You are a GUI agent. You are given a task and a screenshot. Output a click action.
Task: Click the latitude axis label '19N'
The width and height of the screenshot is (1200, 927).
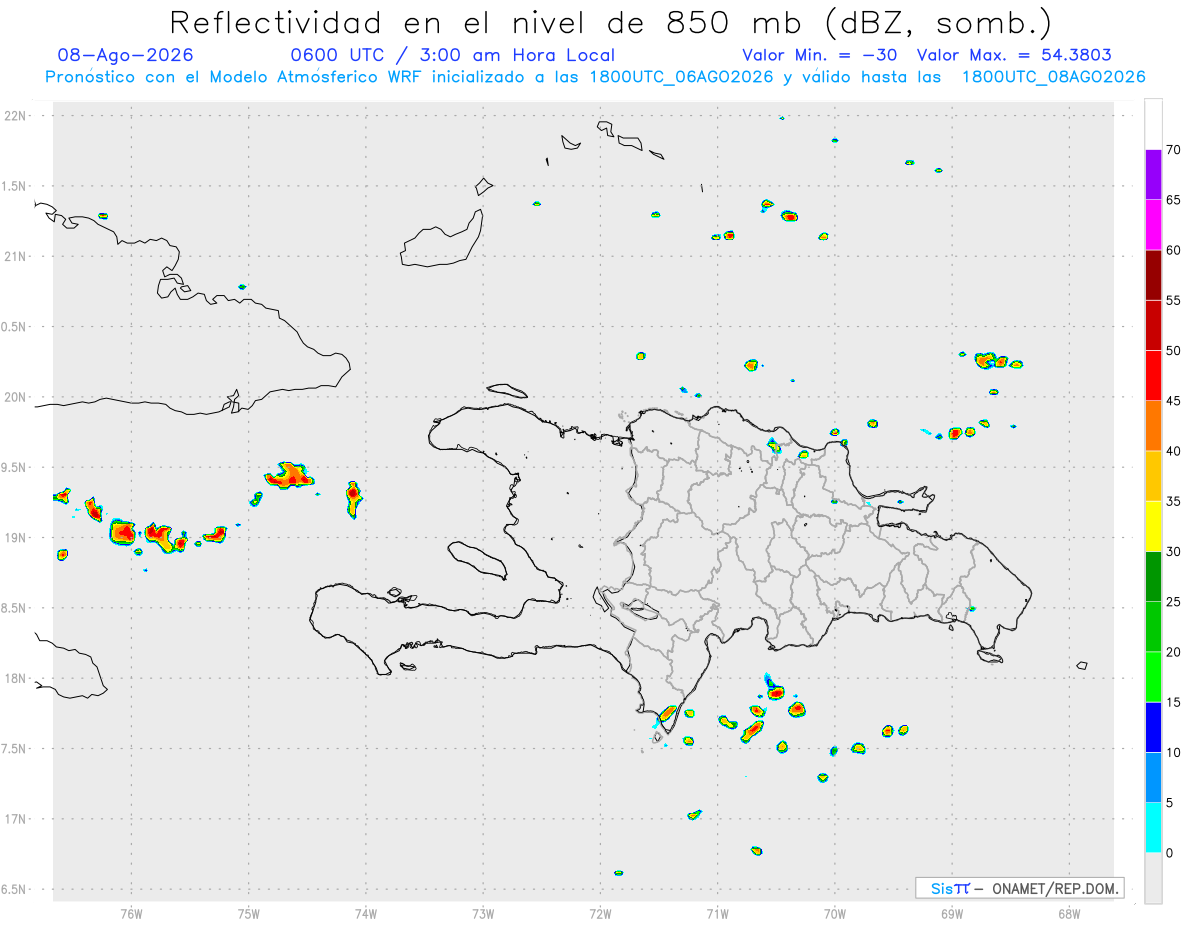click(x=16, y=537)
